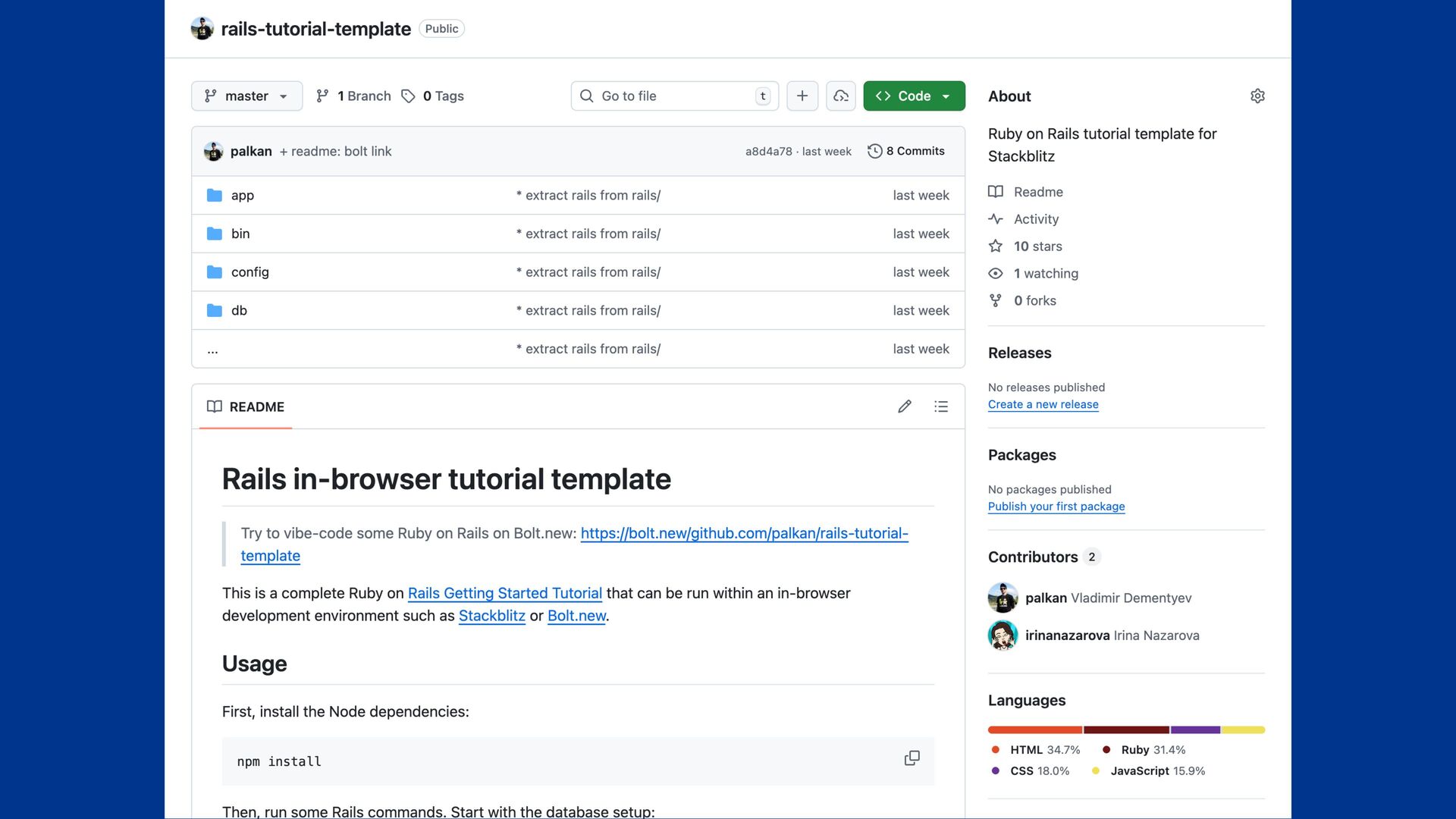Open the green Code dropdown
The width and height of the screenshot is (1456, 819).
[914, 96]
